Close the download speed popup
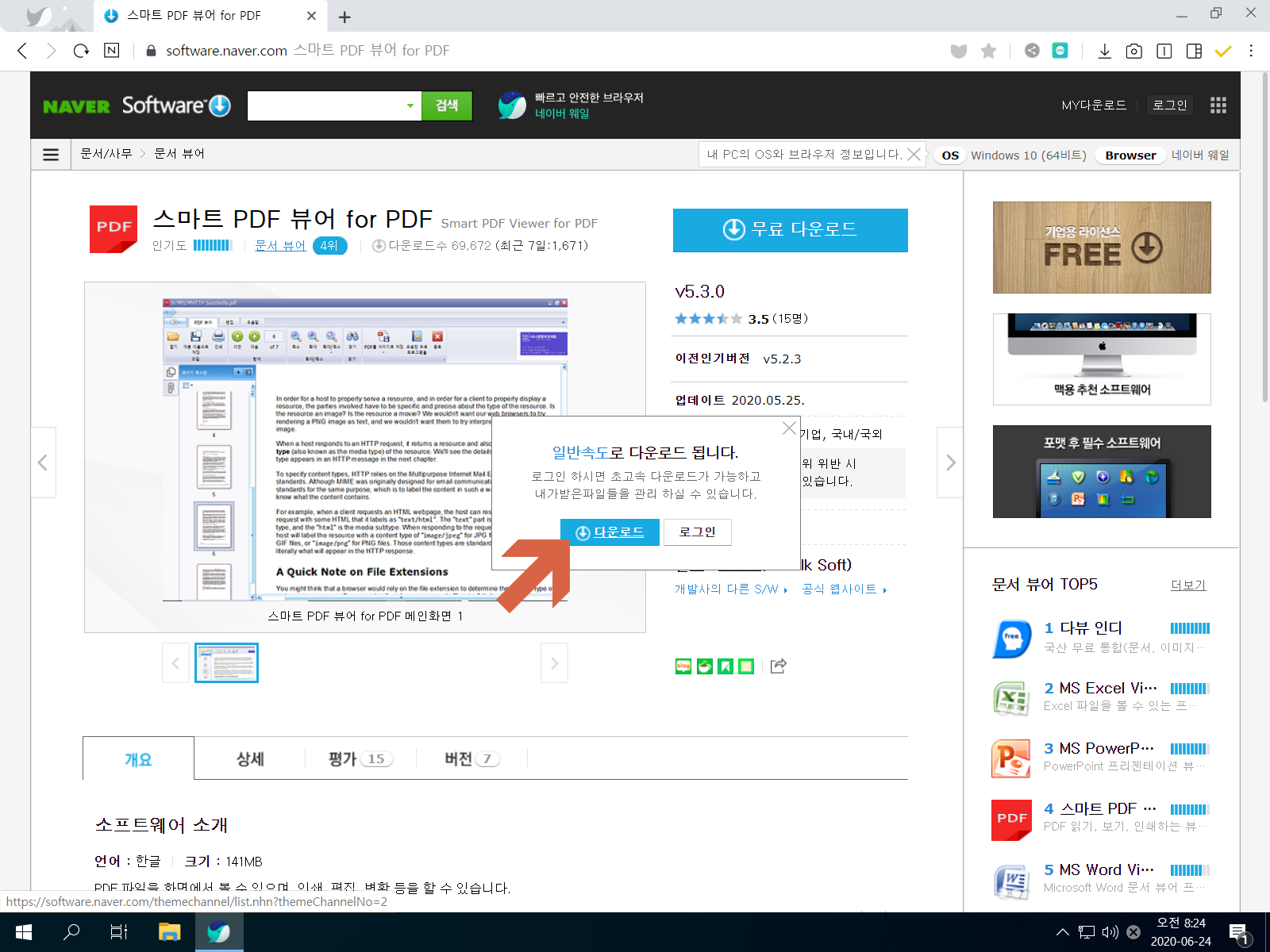Image resolution: width=1270 pixels, height=952 pixels. pyautogui.click(x=789, y=428)
